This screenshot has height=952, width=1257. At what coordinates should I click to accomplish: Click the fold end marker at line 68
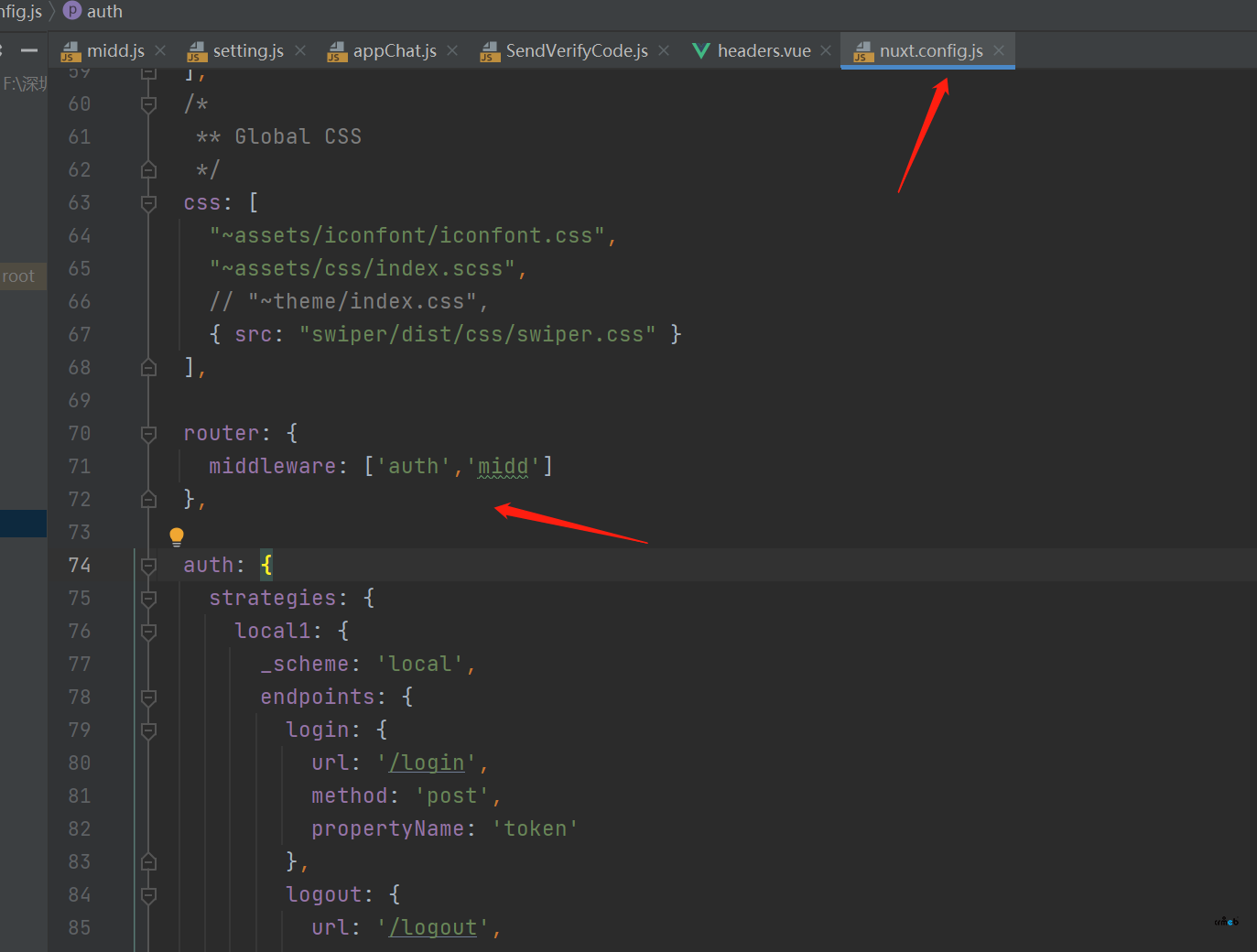click(148, 368)
